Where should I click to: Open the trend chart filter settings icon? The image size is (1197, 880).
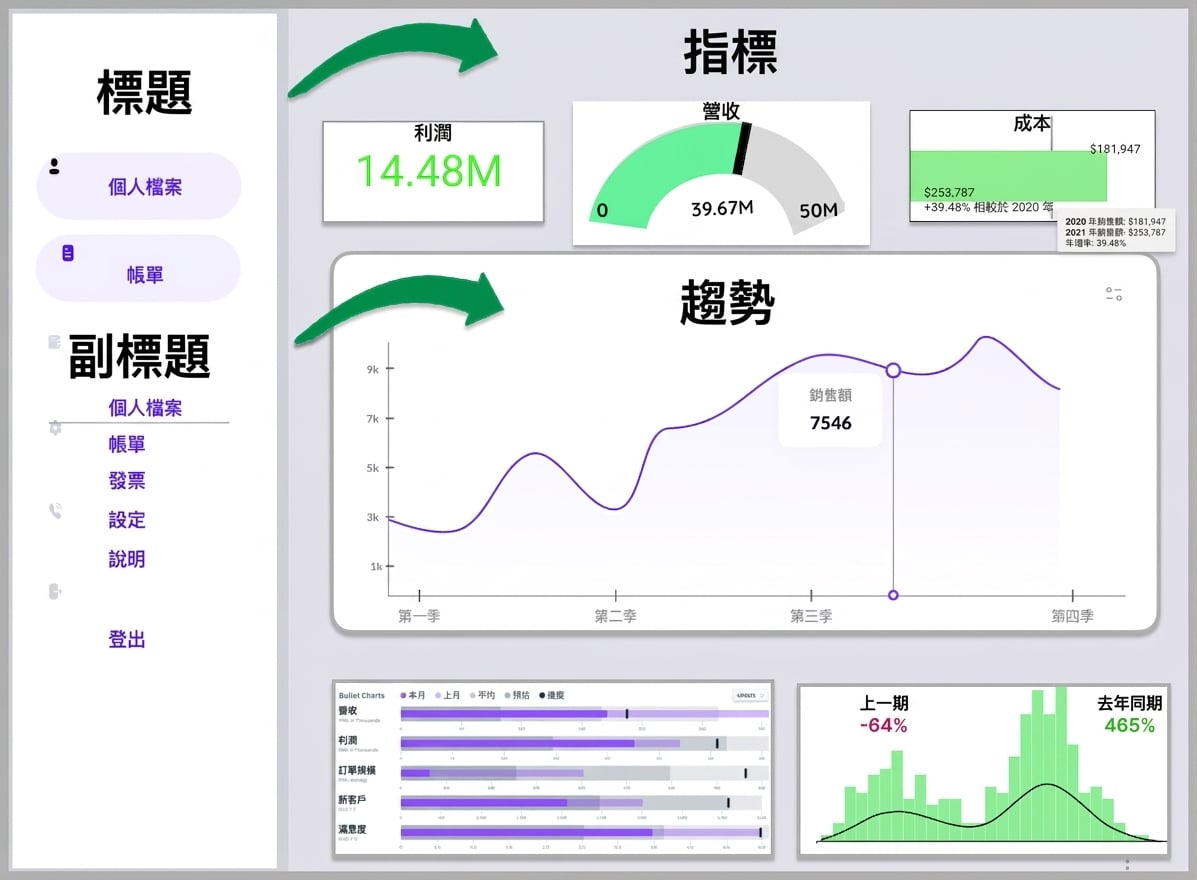pyautogui.click(x=1114, y=294)
